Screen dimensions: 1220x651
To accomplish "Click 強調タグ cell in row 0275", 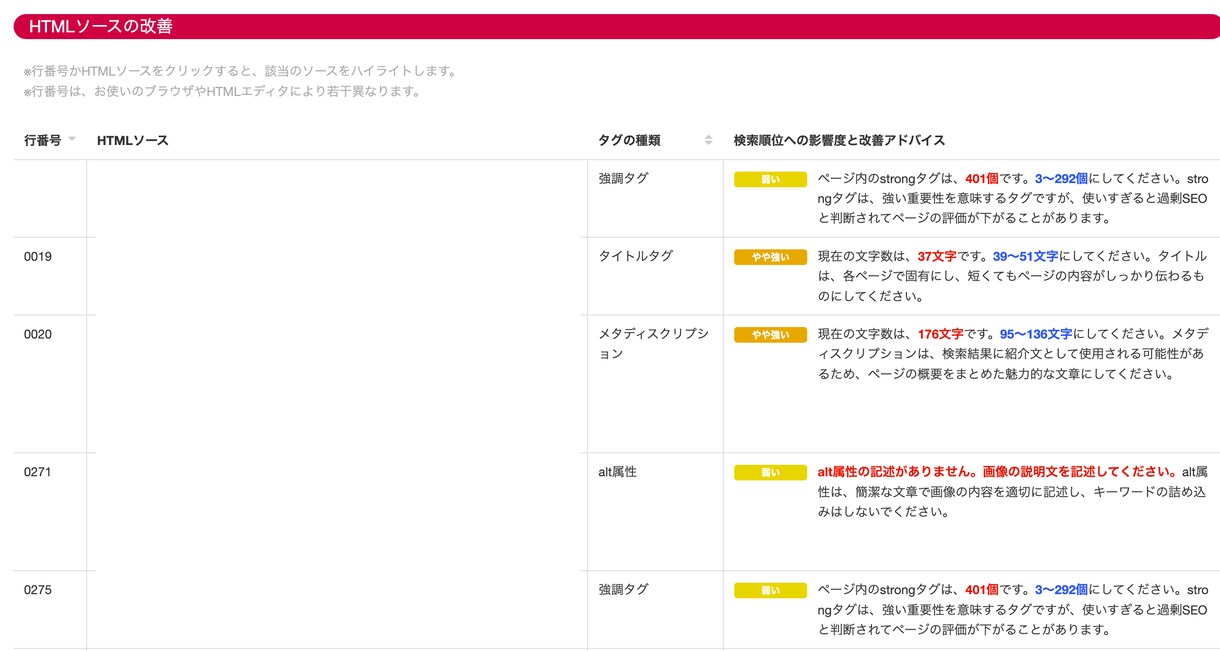I will (x=623, y=590).
